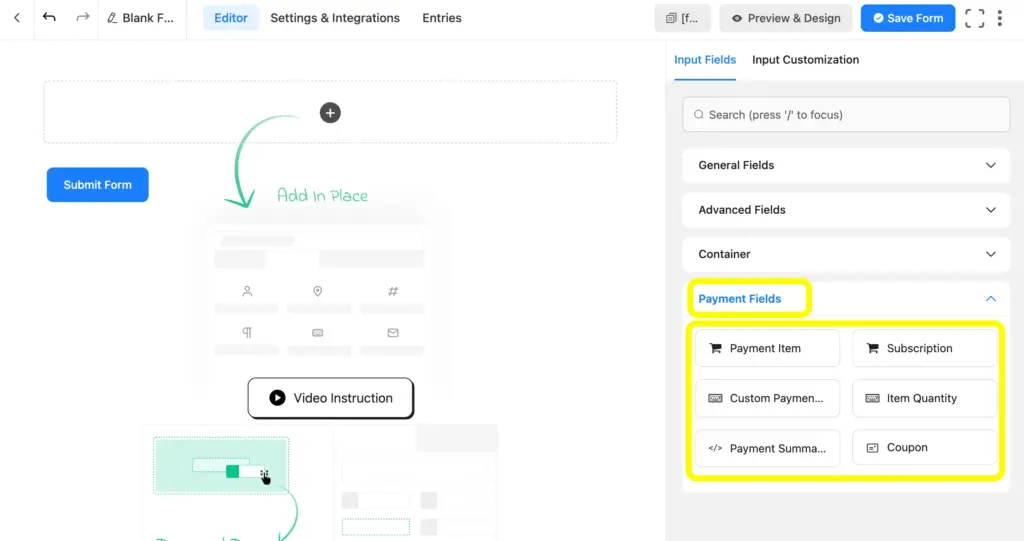This screenshot has height=541, width=1024.
Task: Click Payment Fields up chevron
Action: [x=991, y=299]
